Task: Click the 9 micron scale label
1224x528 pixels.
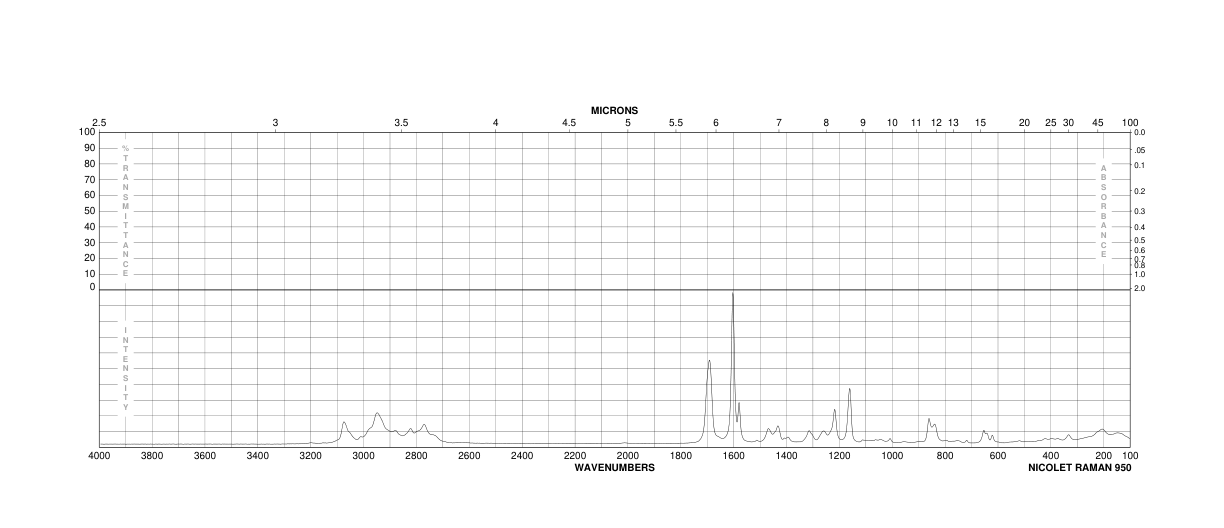Action: (x=863, y=123)
